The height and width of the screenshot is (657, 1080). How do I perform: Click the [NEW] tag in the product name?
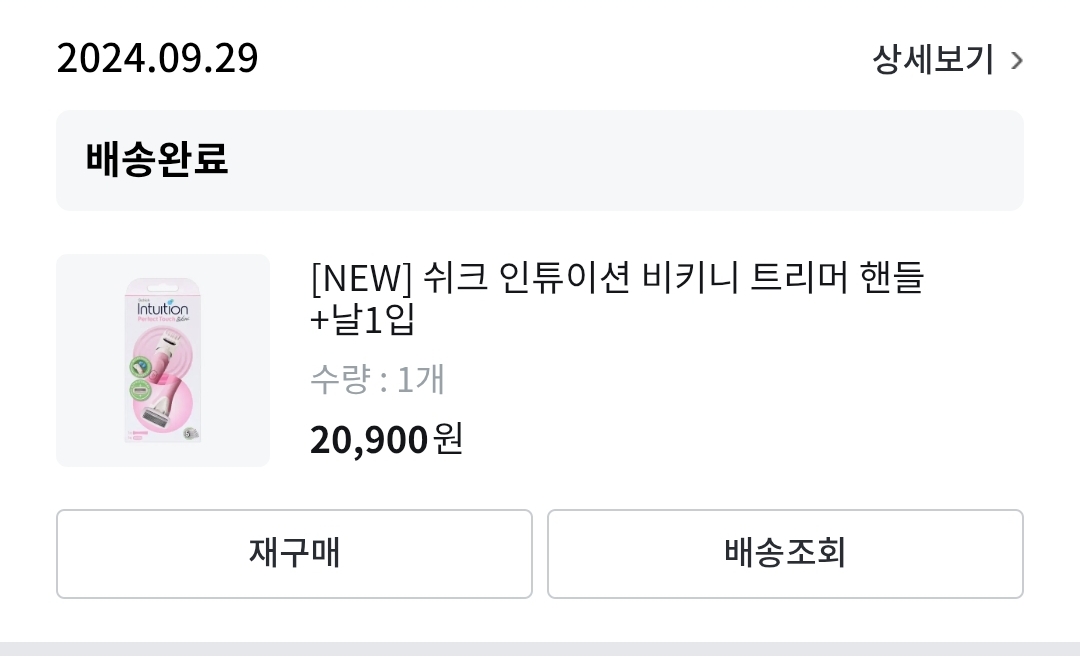(361, 277)
